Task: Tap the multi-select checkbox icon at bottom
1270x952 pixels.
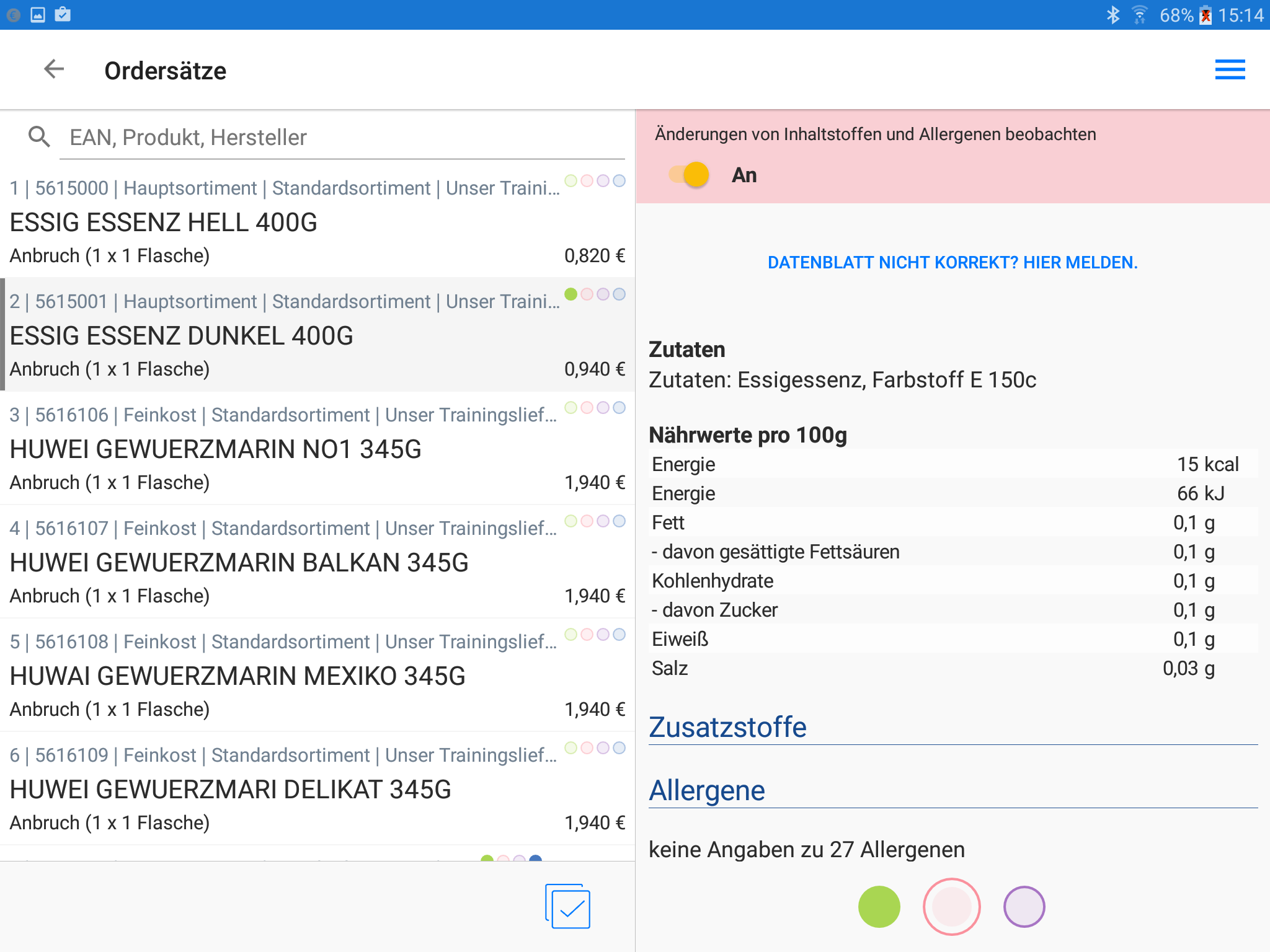Action: 568,907
